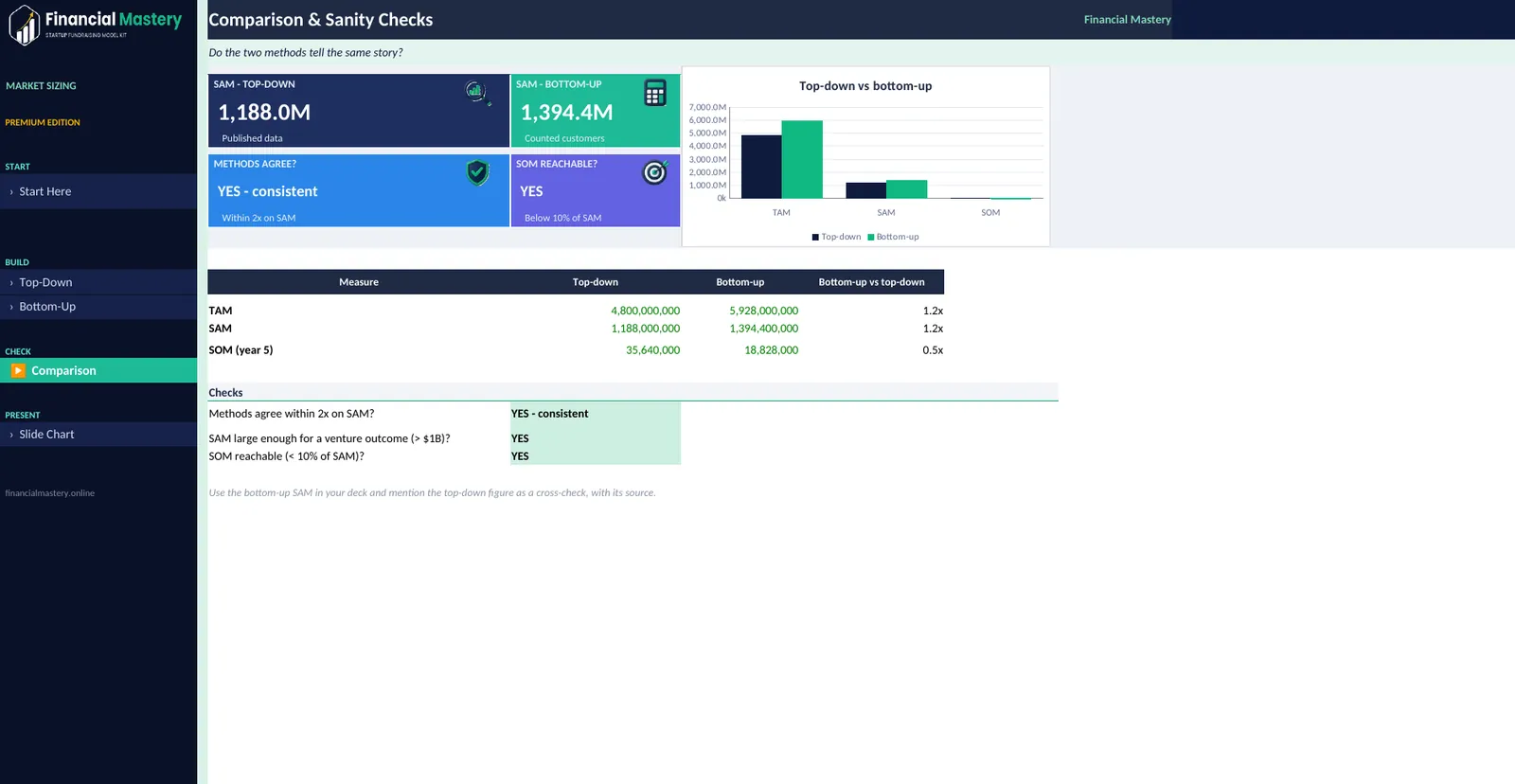This screenshot has height=784, width=1515.
Task: Click the shield checkmark icon in Methods Agree card
Action: (x=477, y=172)
